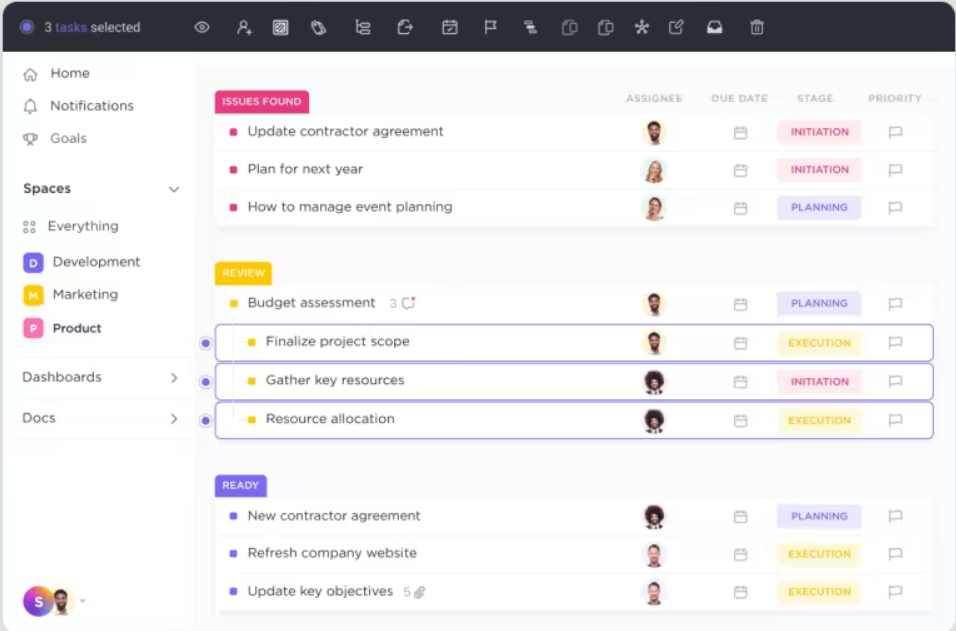This screenshot has width=956, height=631.
Task: Change the Initiation stage of Plan for next year
Action: coord(818,170)
